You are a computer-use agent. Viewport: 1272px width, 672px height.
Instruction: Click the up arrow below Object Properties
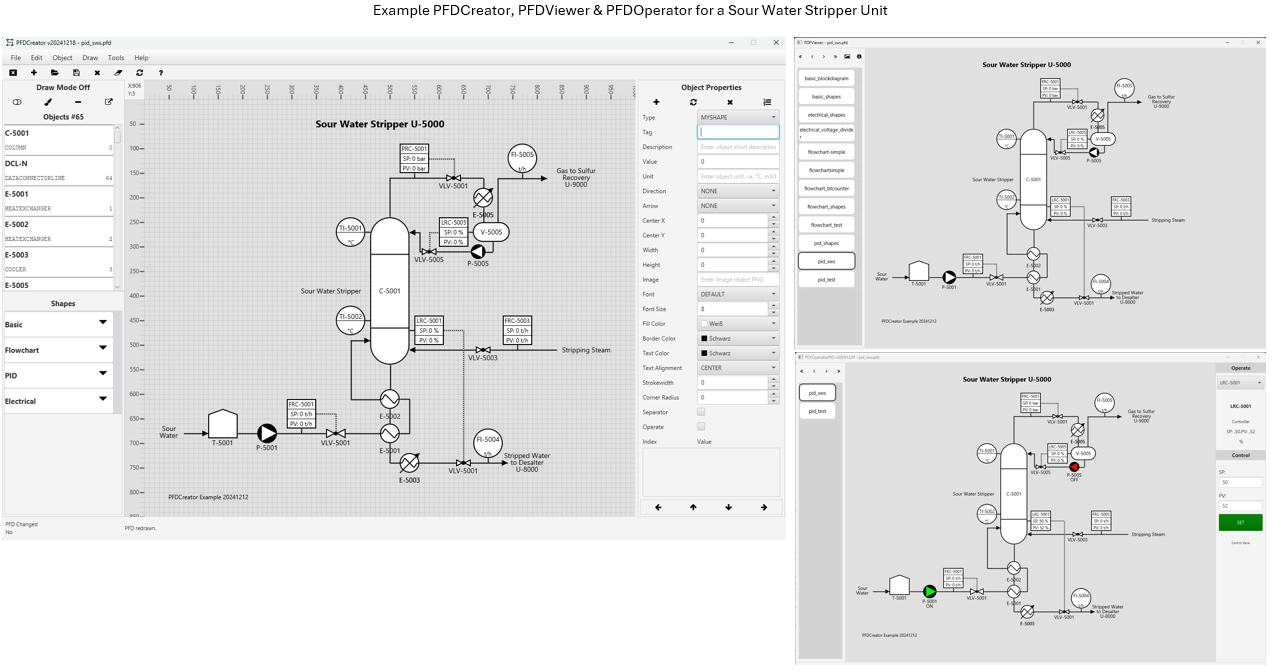pos(693,507)
